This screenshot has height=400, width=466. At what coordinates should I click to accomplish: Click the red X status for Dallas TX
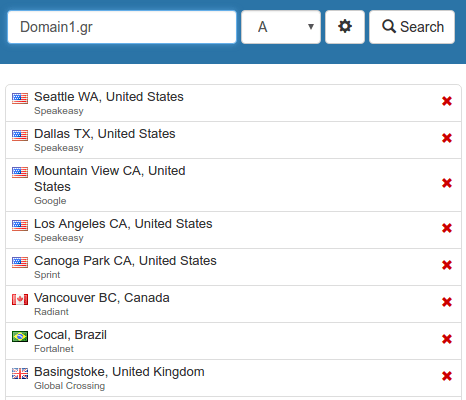(x=447, y=138)
